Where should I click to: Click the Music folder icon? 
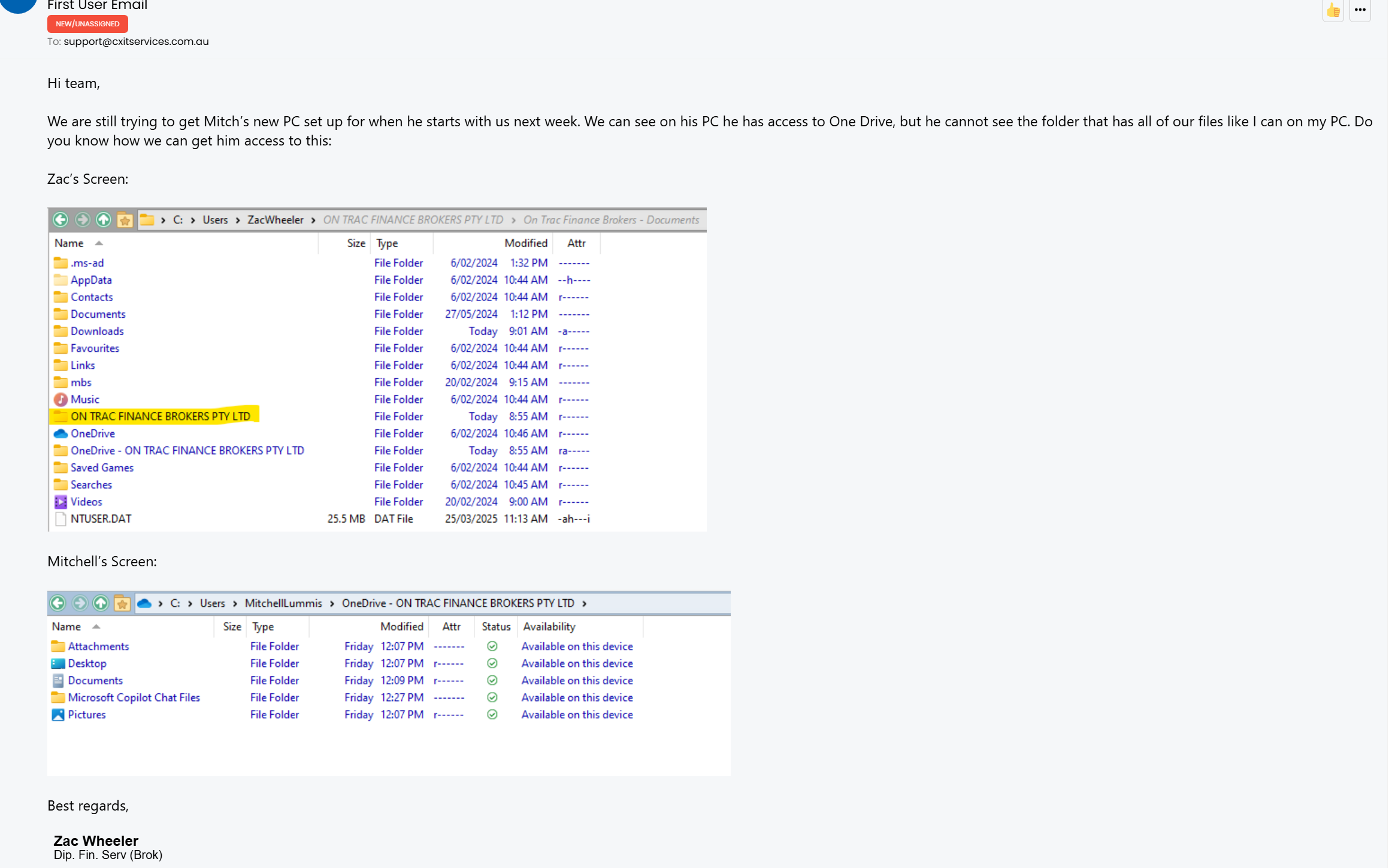coord(60,399)
